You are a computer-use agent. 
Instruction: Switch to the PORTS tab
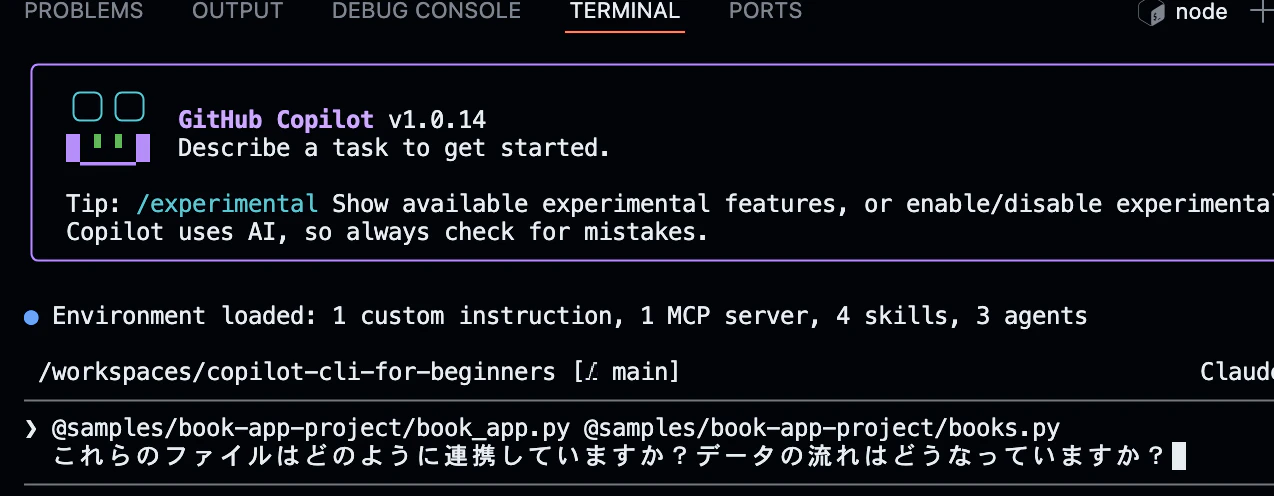pos(765,12)
